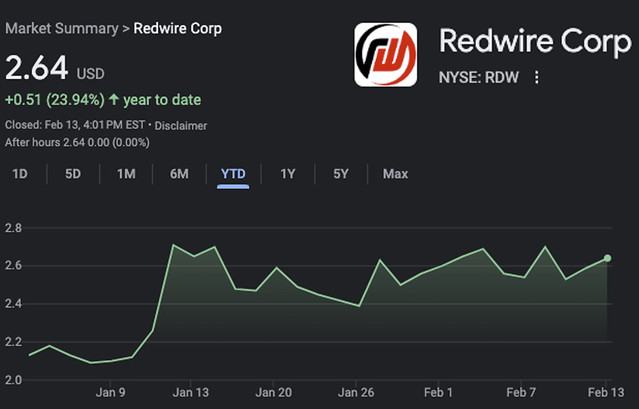
Task: Select the 1D time range tab
Action: (x=20, y=174)
